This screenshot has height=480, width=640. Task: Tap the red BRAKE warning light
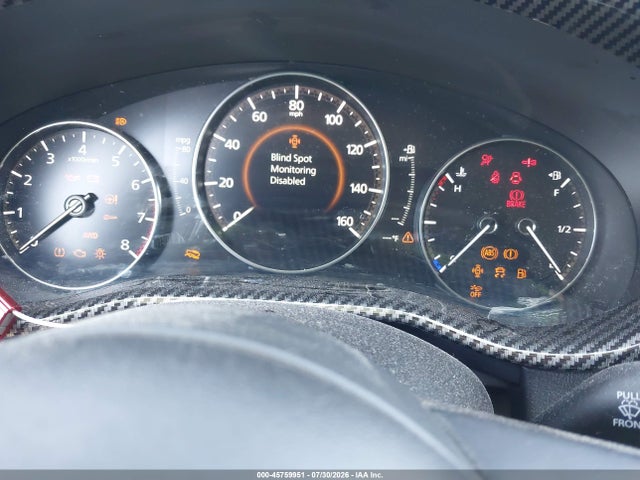(516, 198)
